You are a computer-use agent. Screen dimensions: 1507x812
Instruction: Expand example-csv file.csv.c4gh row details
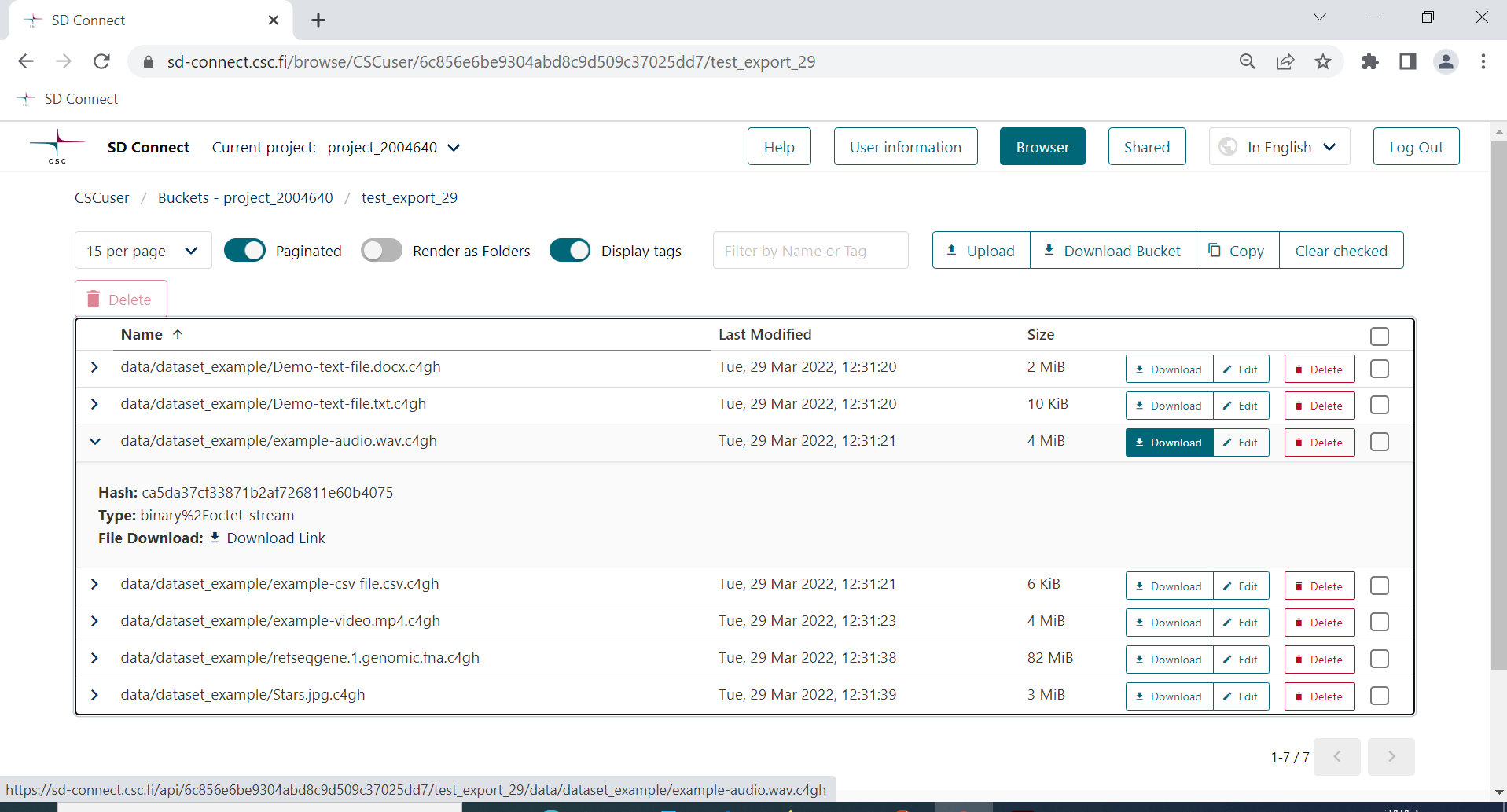click(x=95, y=584)
